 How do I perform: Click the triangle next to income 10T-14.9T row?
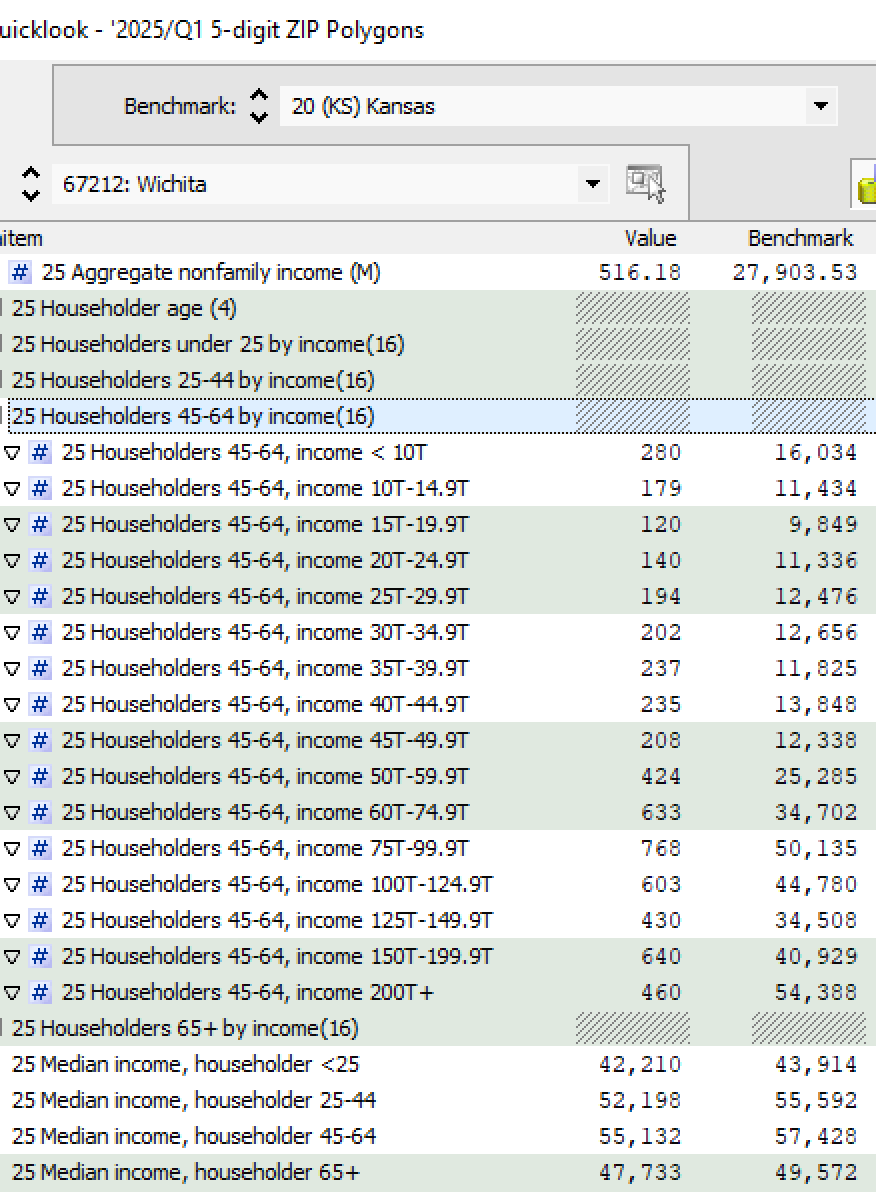tap(12, 489)
